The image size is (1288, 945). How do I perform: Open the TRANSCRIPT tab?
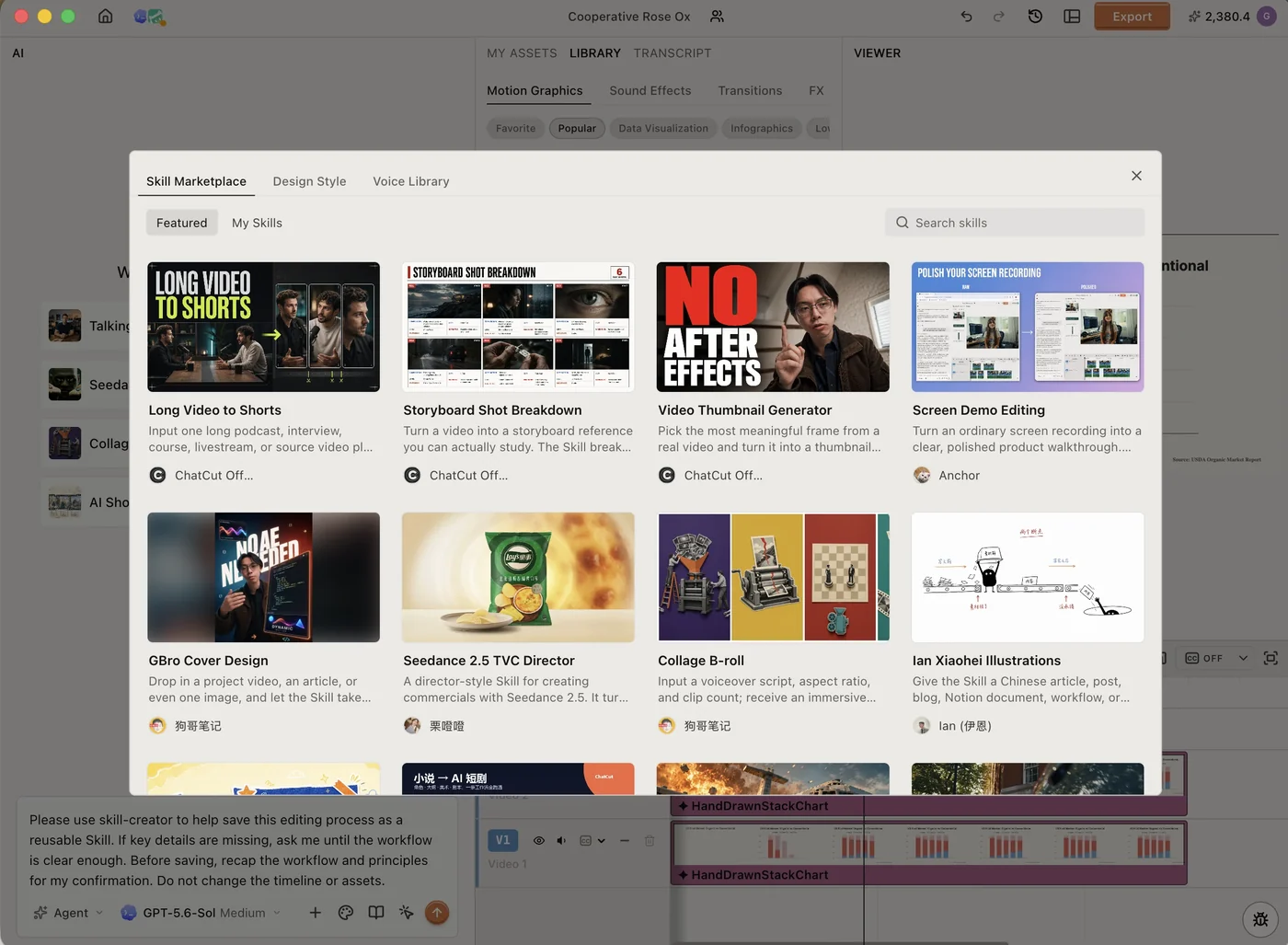[673, 53]
